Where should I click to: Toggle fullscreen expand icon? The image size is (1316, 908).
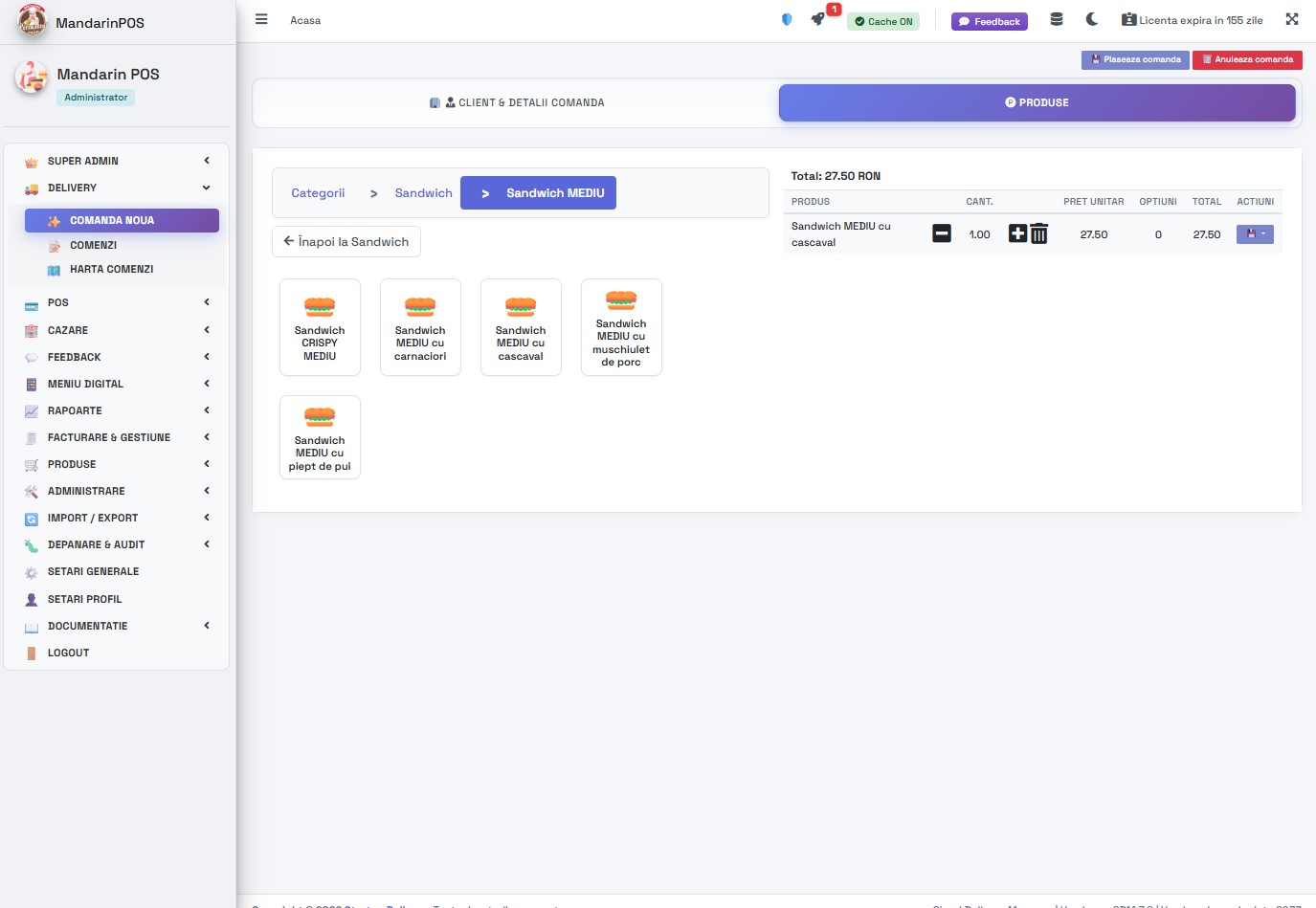coord(1292,20)
